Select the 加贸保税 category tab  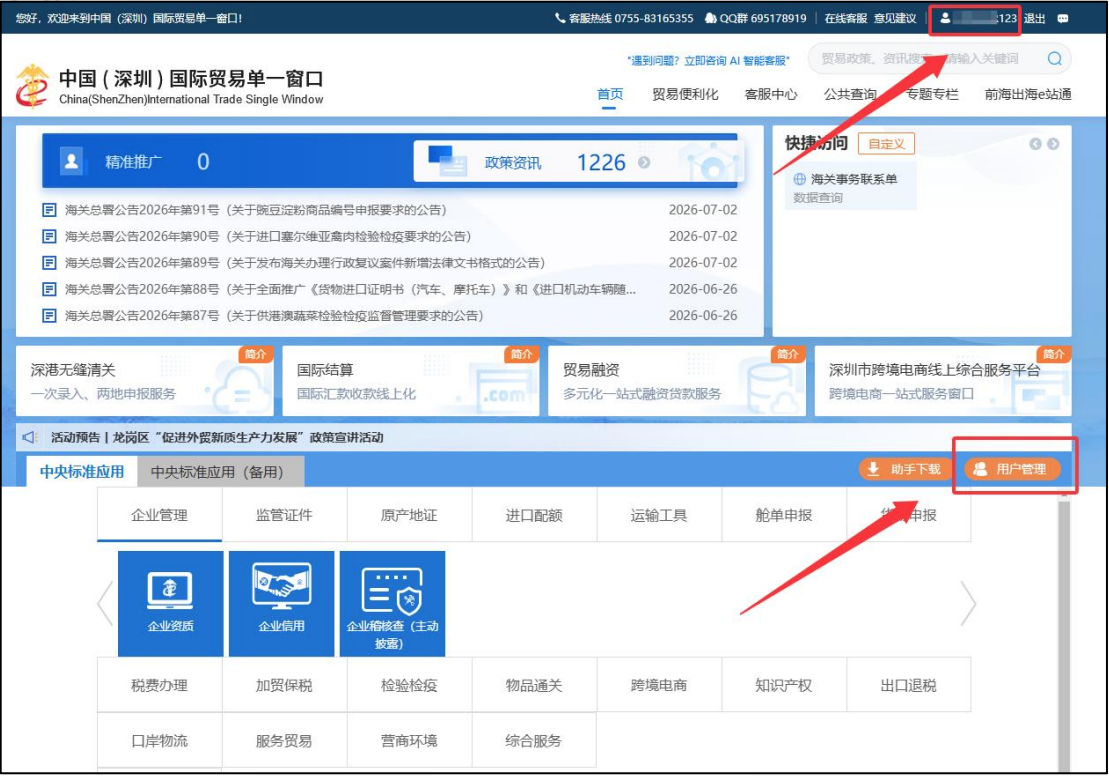[x=284, y=685]
